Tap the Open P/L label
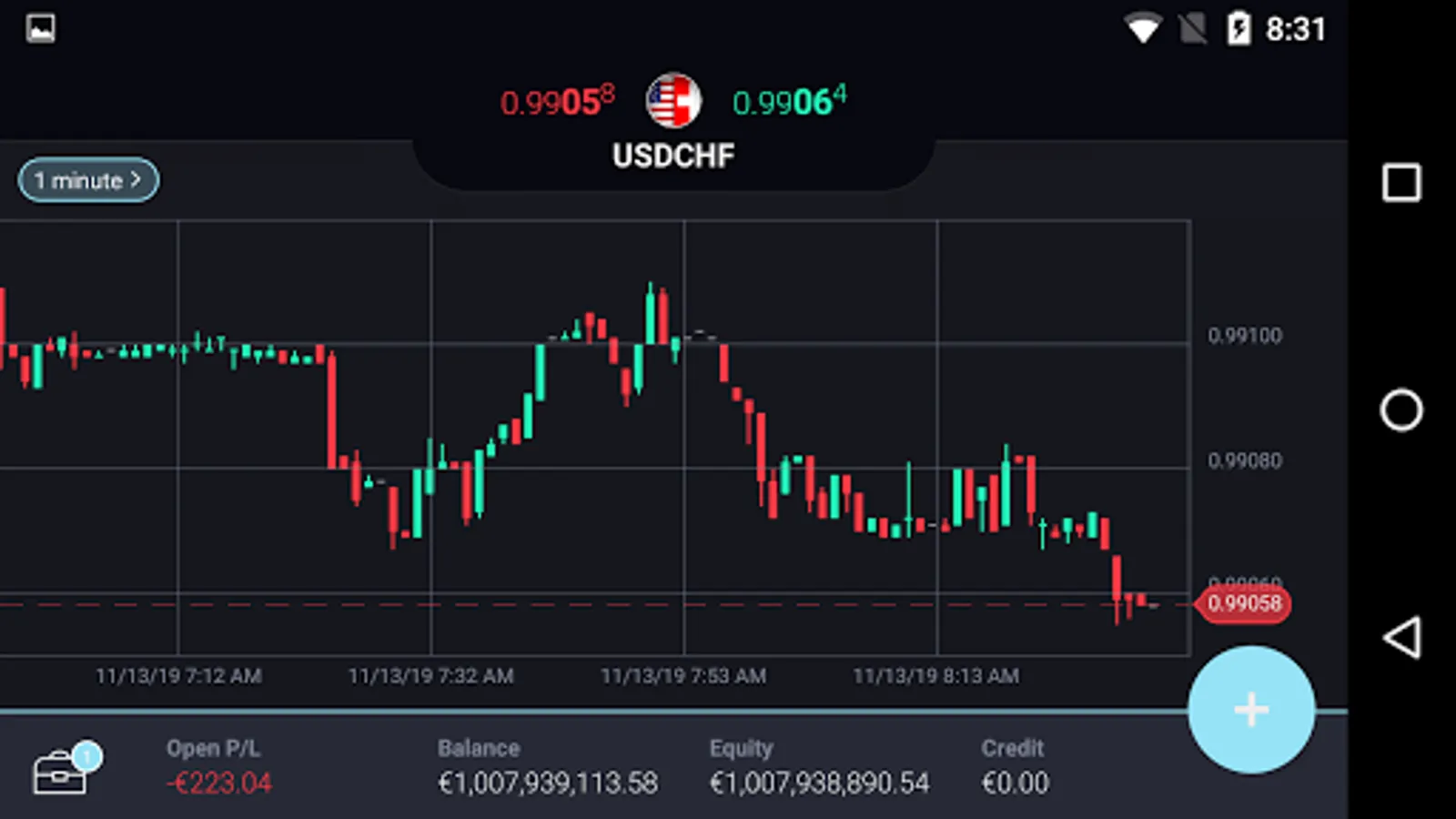 pyautogui.click(x=213, y=748)
